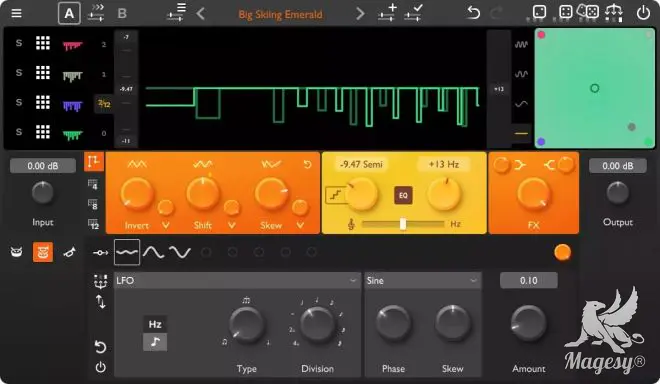Open the Sine waveform dropdown

pos(423,280)
